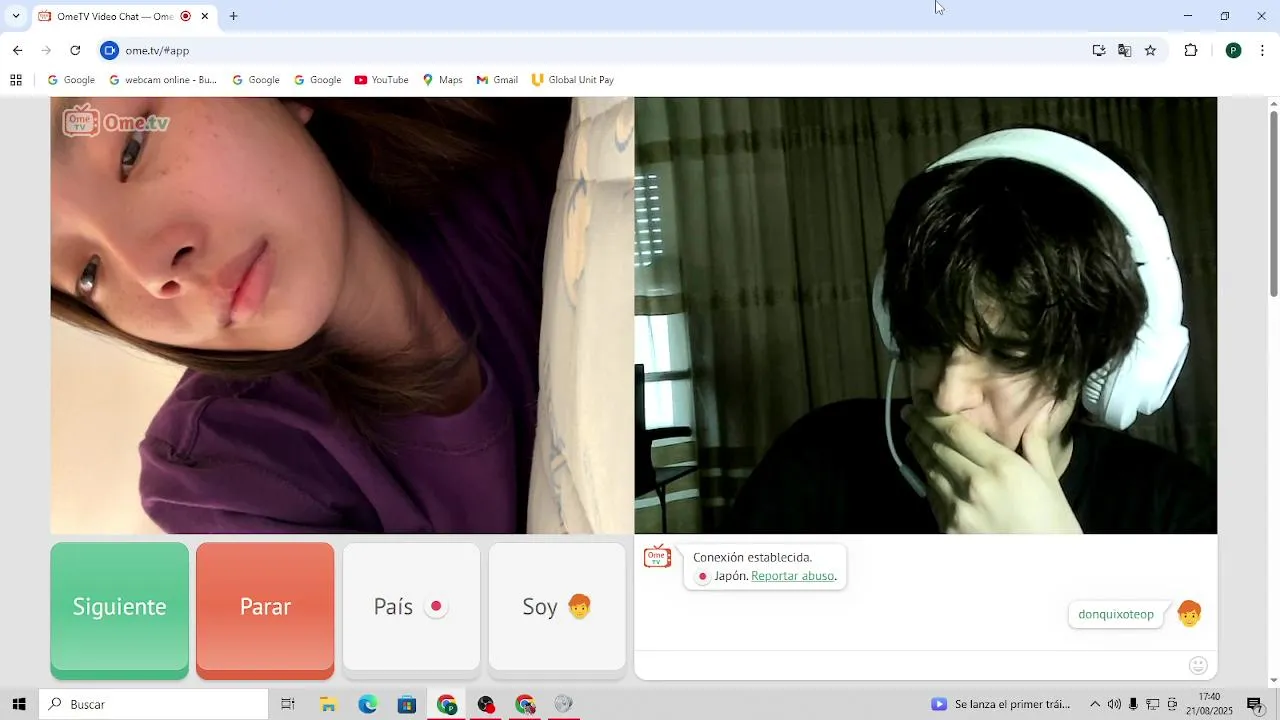Open the País country selector
Viewport: 1280px width, 720px height.
pos(411,607)
